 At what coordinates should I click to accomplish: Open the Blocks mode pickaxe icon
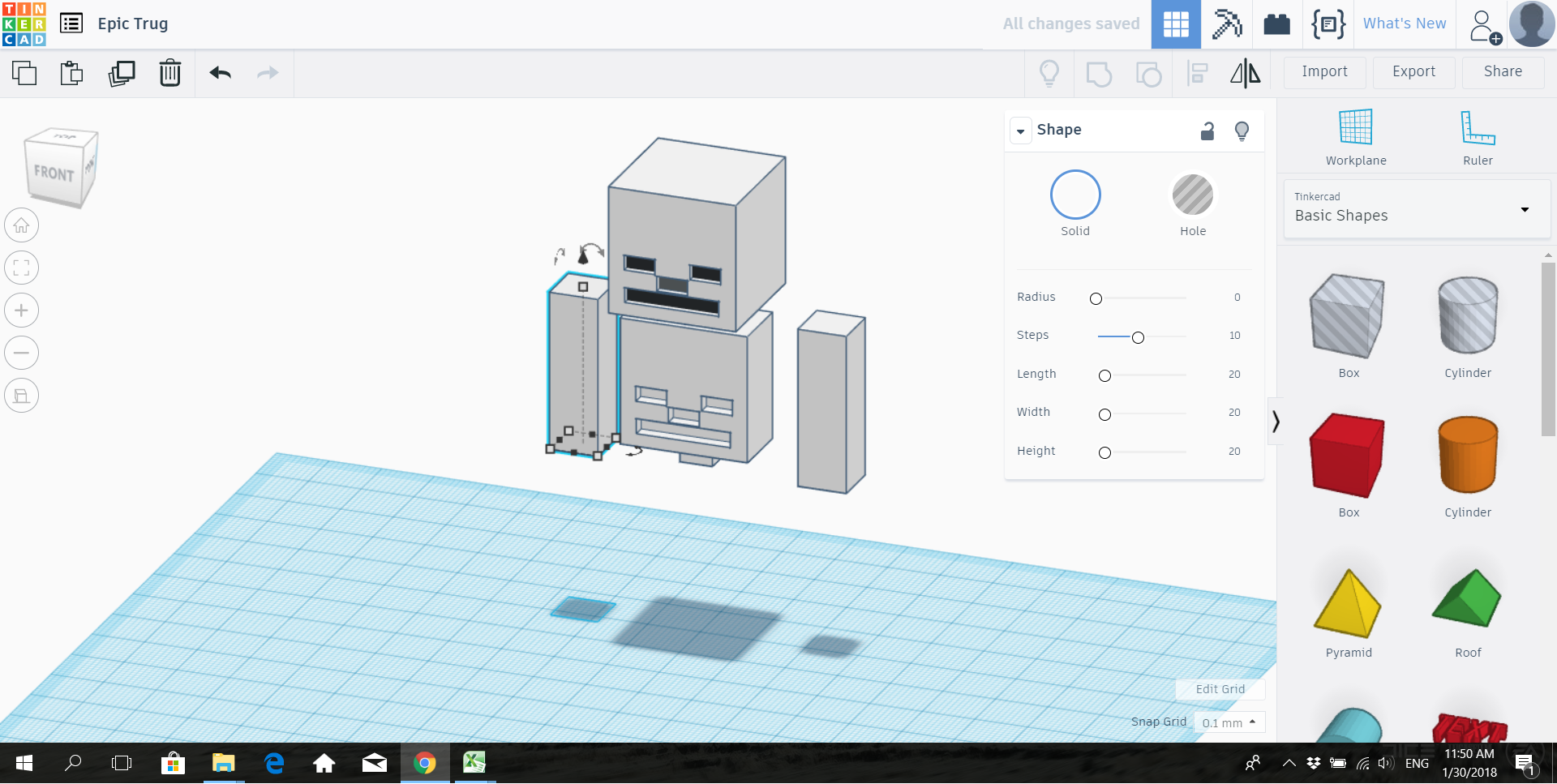(1226, 24)
